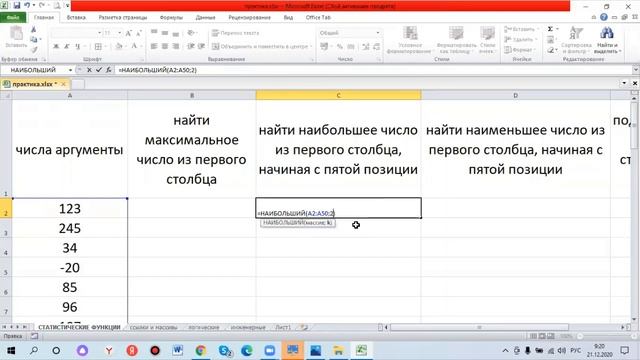Click cell containing 245
The image size is (640, 360).
pos(70,228)
